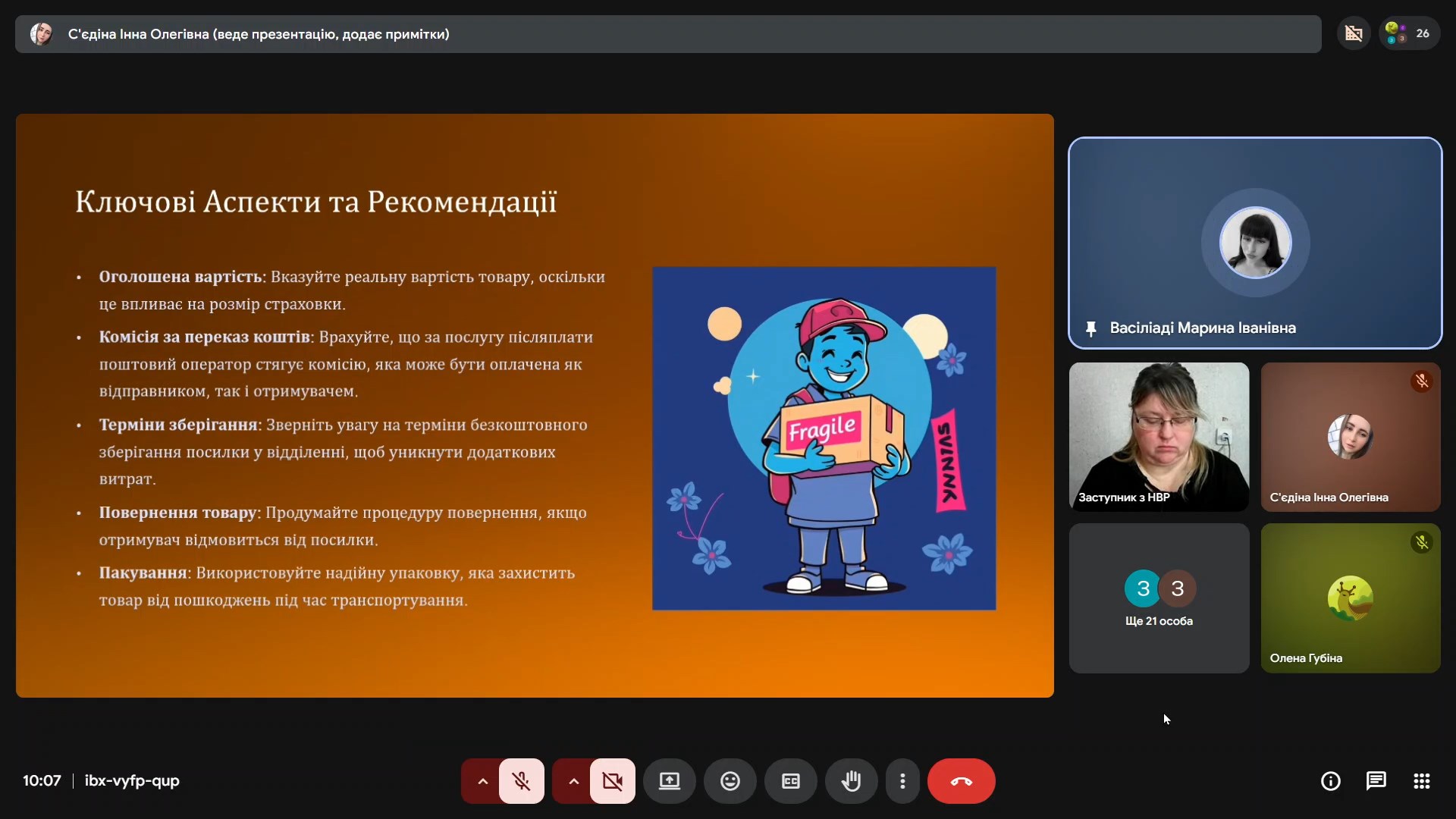Raise hand icon

[x=851, y=781]
